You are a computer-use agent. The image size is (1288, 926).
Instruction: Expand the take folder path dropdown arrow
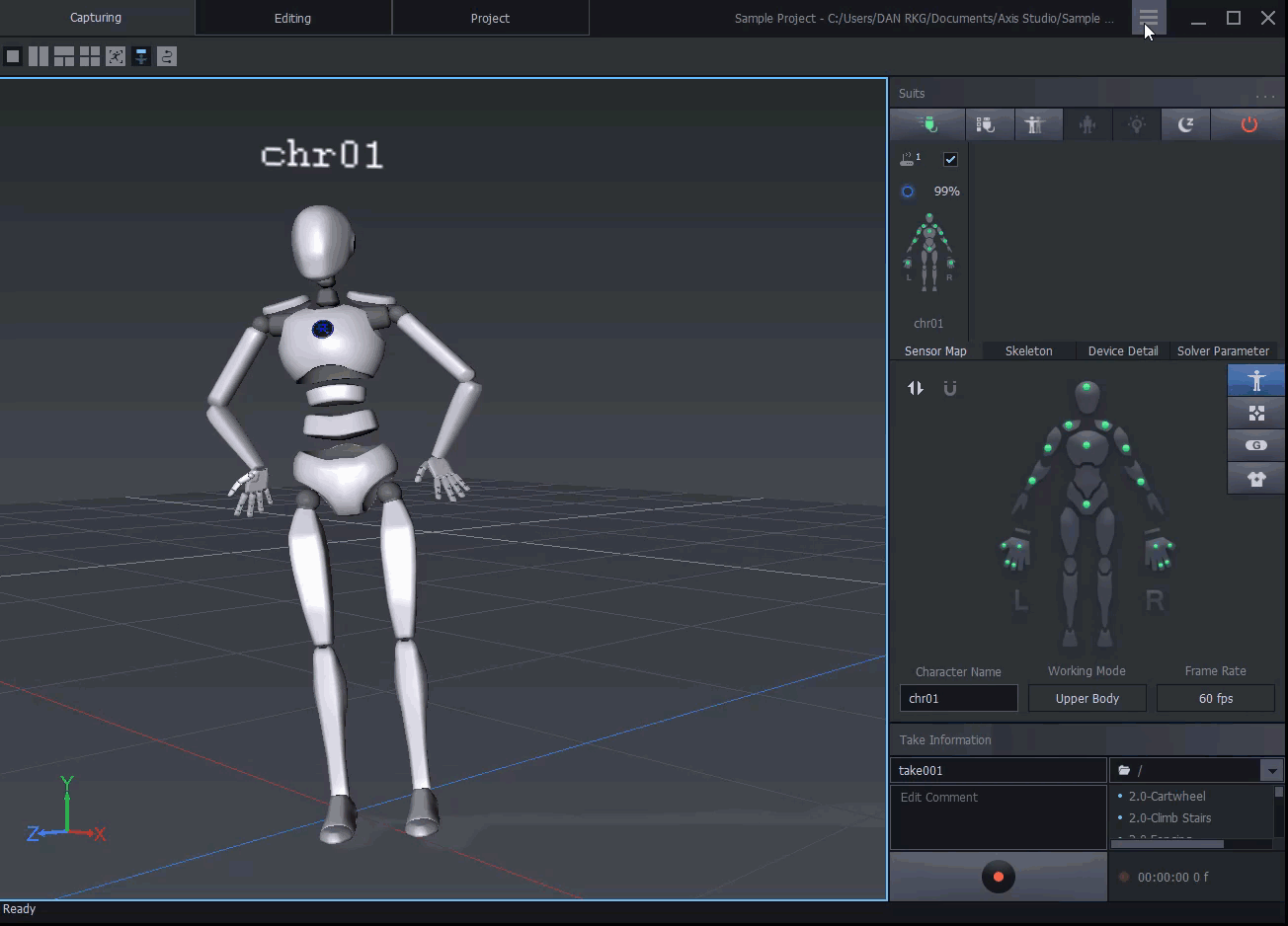tap(1271, 771)
